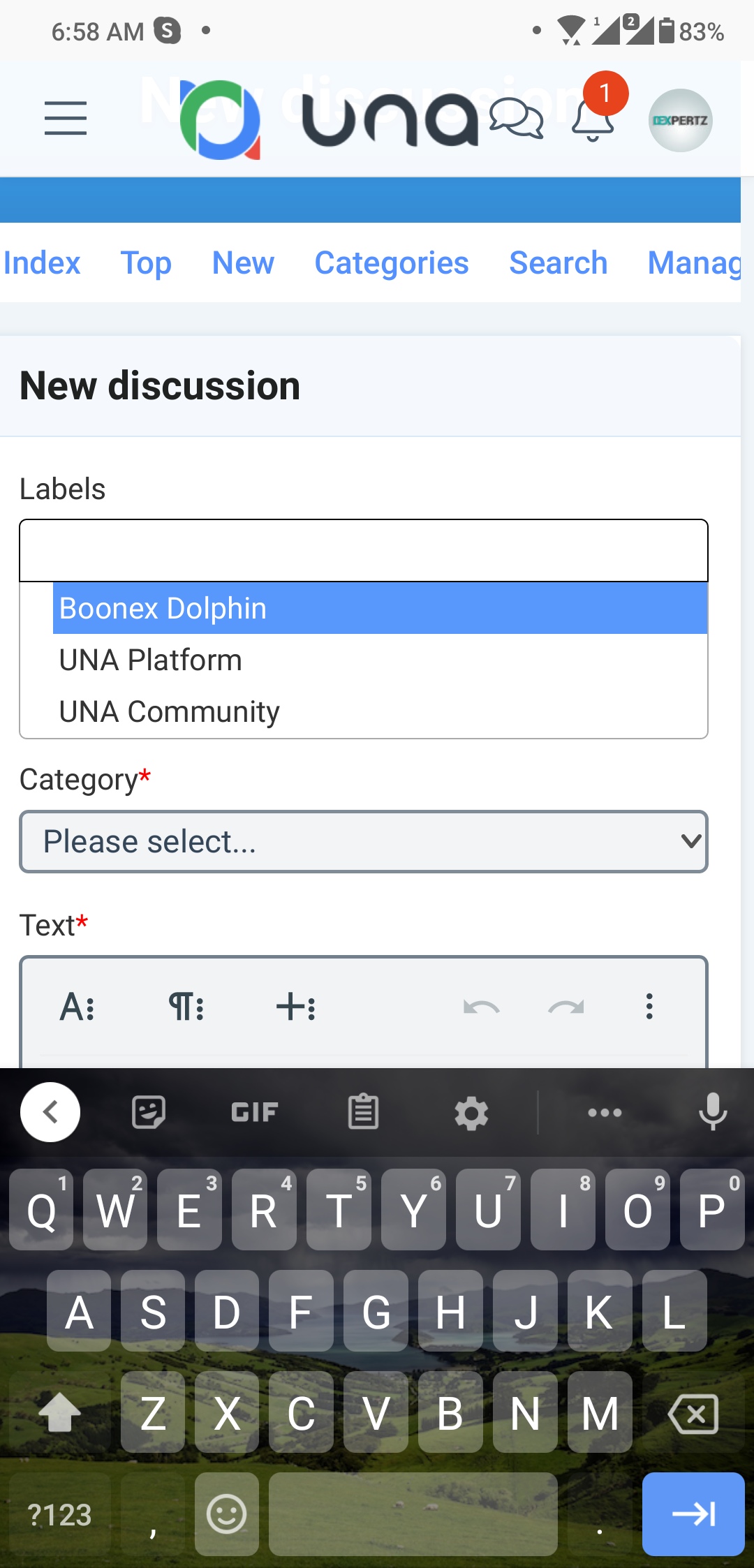754x1568 pixels.
Task: Open the Top discussions link
Action: [146, 263]
